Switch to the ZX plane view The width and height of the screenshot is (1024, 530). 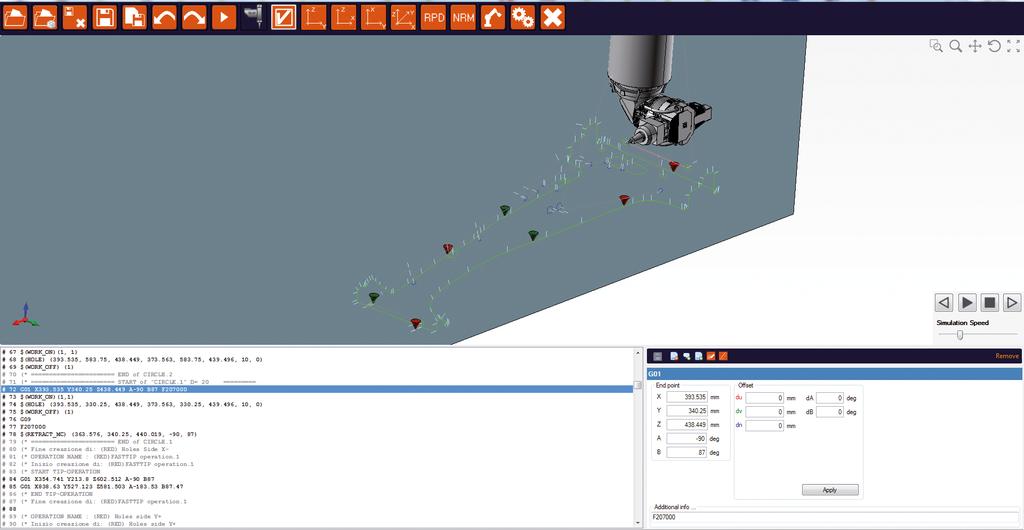pos(344,18)
